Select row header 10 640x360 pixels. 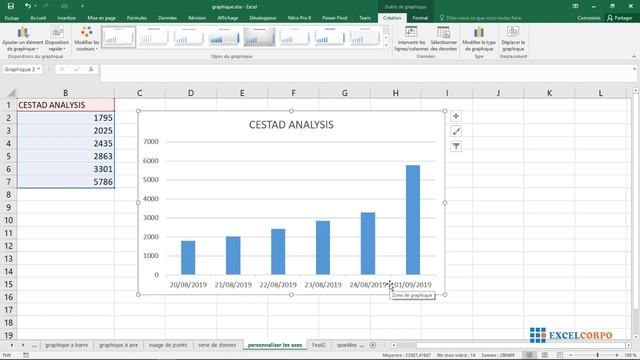click(8, 220)
